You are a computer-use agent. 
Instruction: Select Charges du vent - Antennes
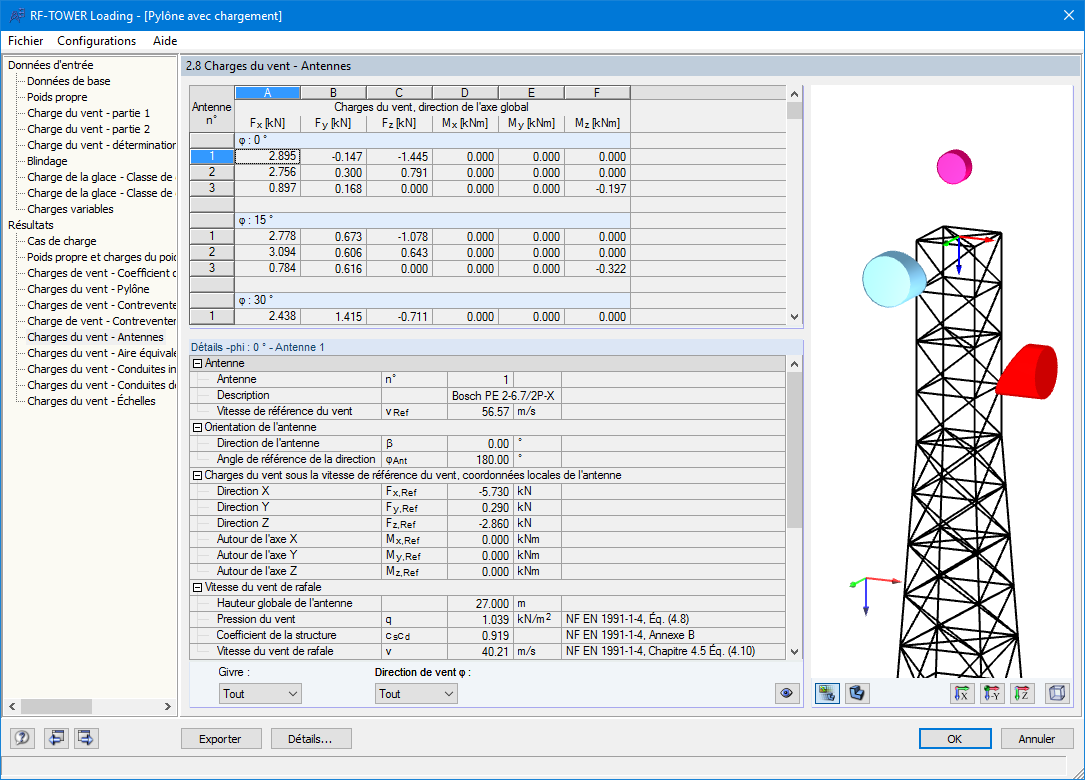pyautogui.click(x=95, y=337)
